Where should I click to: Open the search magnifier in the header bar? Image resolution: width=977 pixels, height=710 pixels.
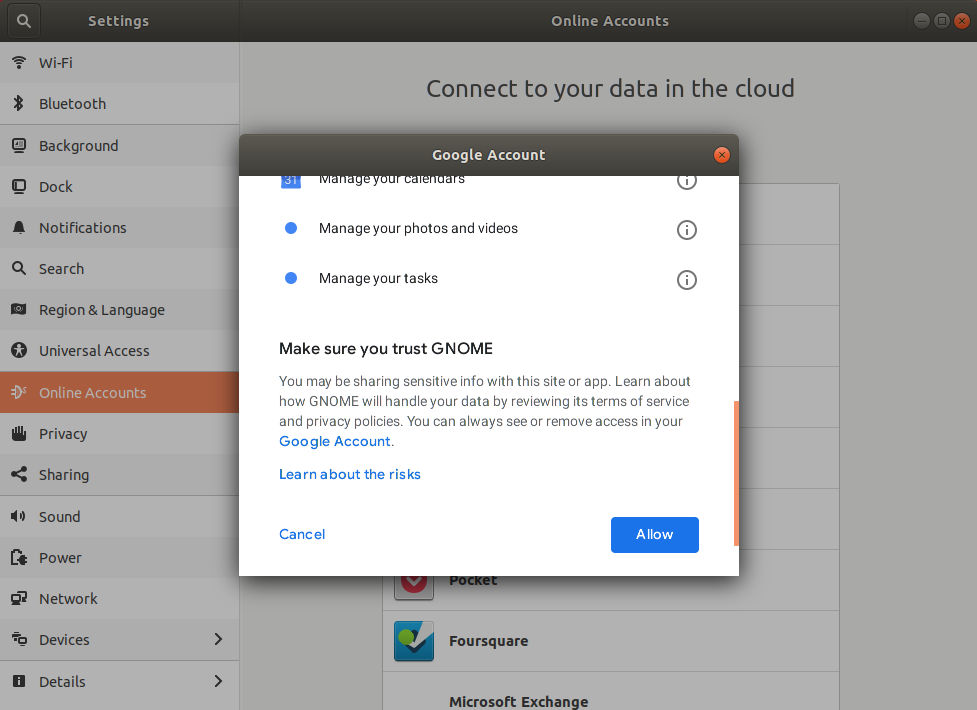(x=22, y=20)
